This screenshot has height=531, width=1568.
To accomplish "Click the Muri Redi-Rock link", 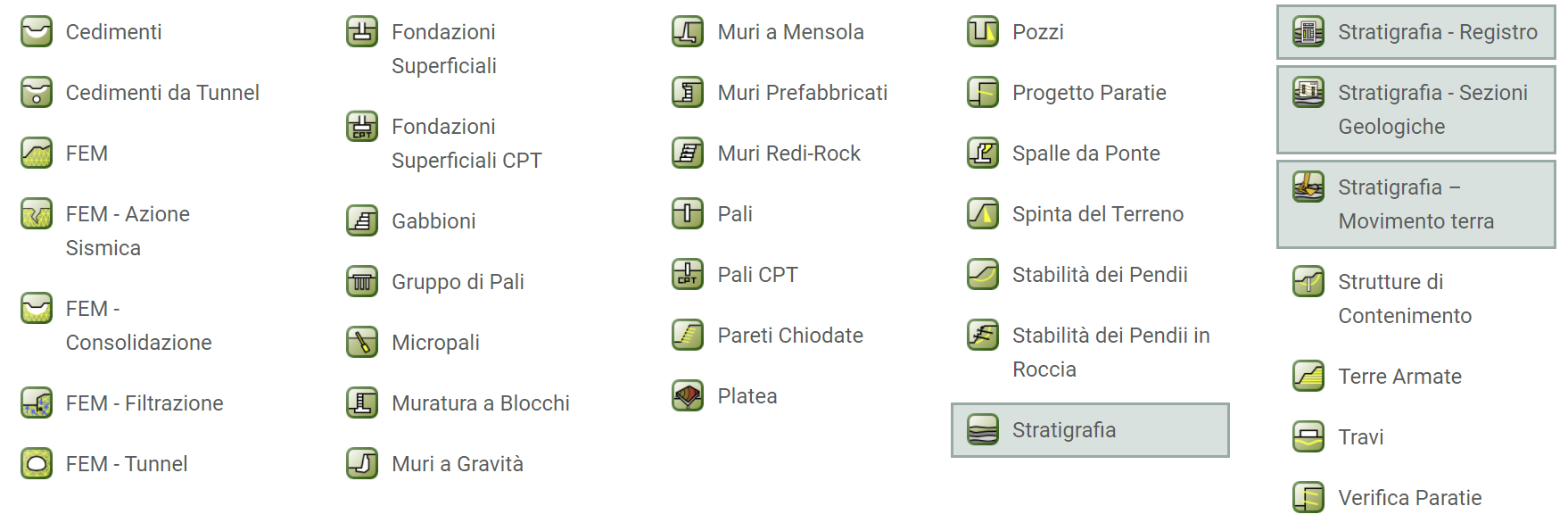I will coord(788,153).
